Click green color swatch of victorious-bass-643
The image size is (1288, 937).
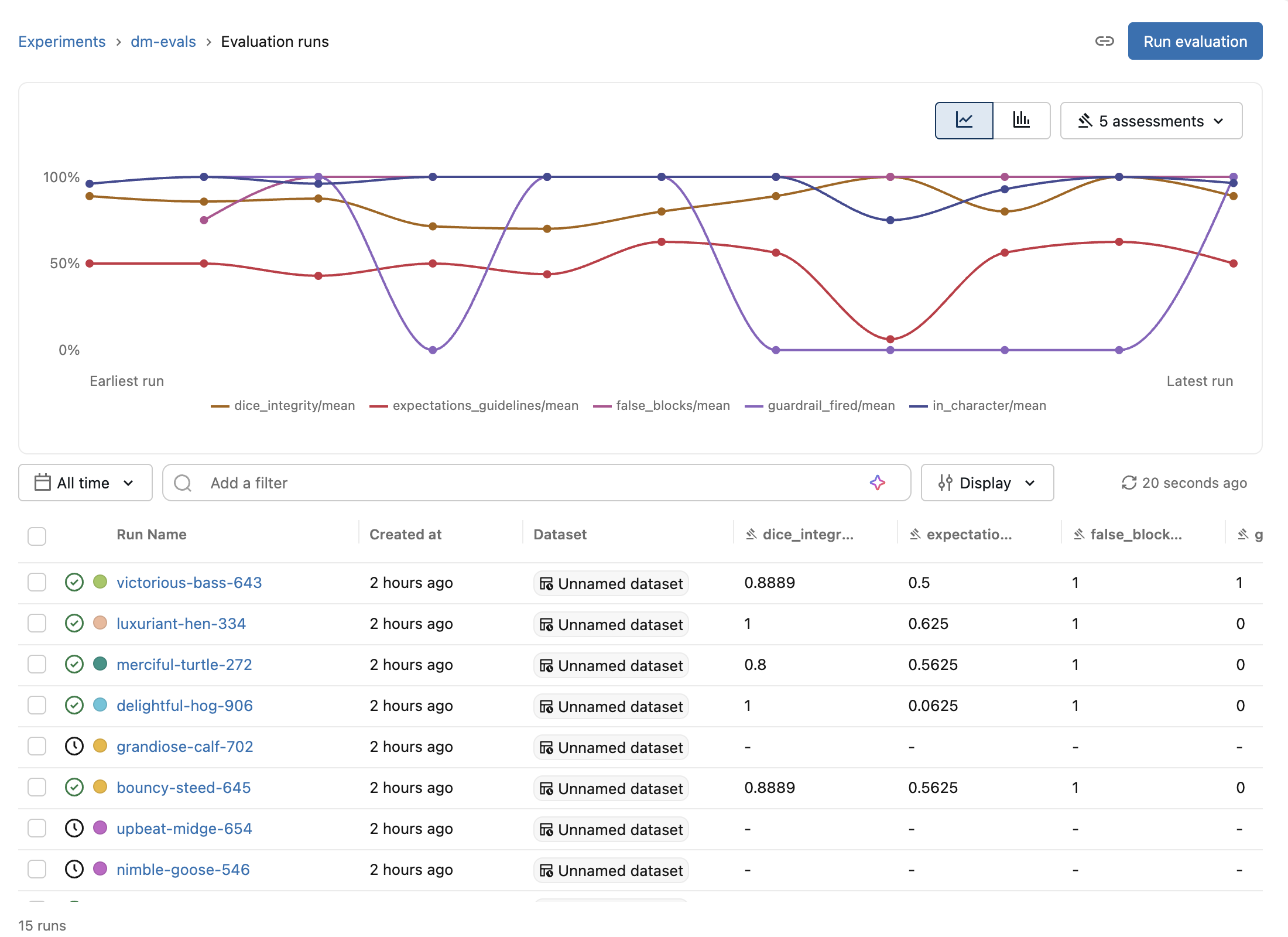pyautogui.click(x=100, y=582)
